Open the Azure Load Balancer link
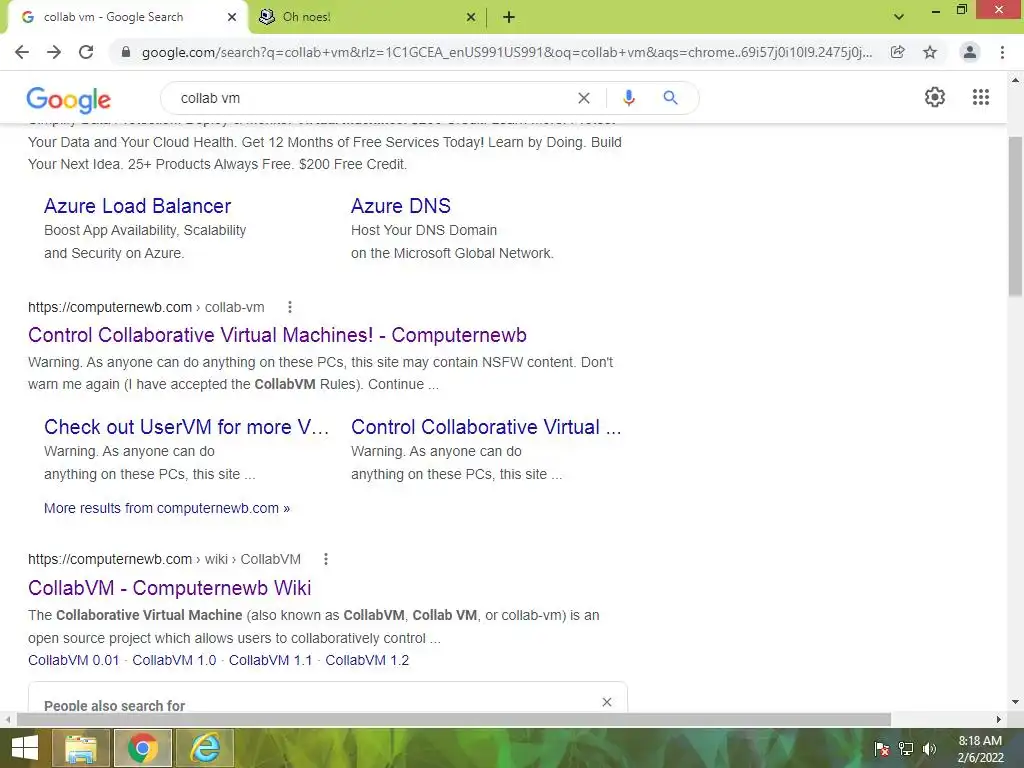This screenshot has width=1024, height=768. (138, 206)
